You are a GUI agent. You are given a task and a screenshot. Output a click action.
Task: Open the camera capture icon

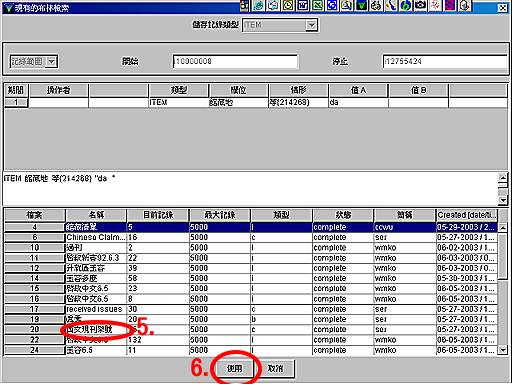point(420,5)
